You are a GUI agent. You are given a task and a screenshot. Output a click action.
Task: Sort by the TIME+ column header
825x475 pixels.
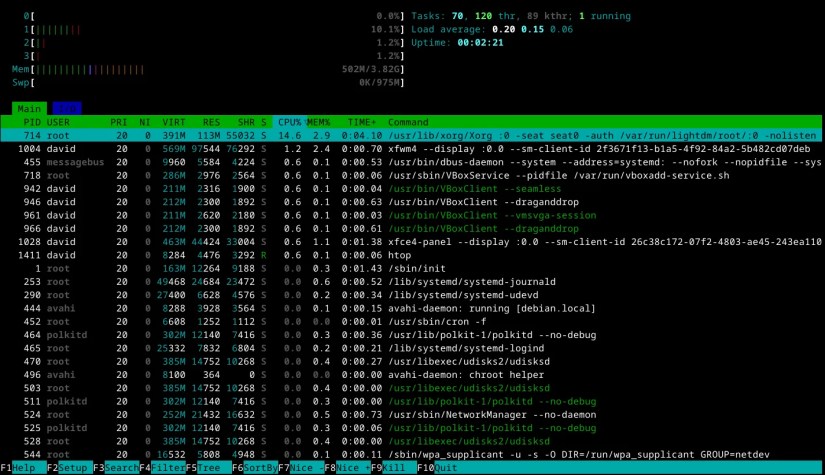362,122
